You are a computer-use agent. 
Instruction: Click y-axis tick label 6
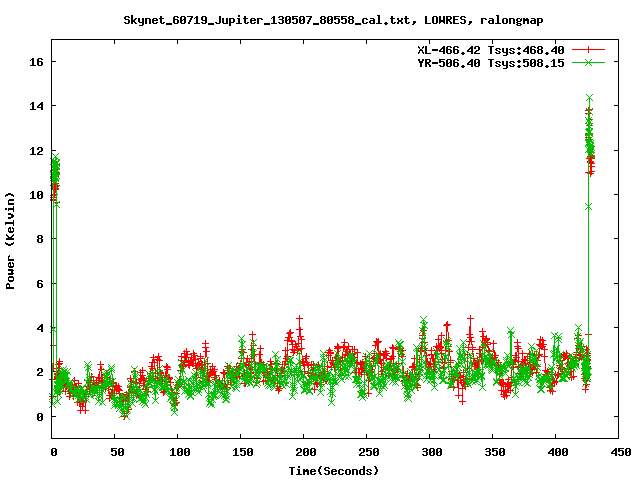tap(40, 284)
